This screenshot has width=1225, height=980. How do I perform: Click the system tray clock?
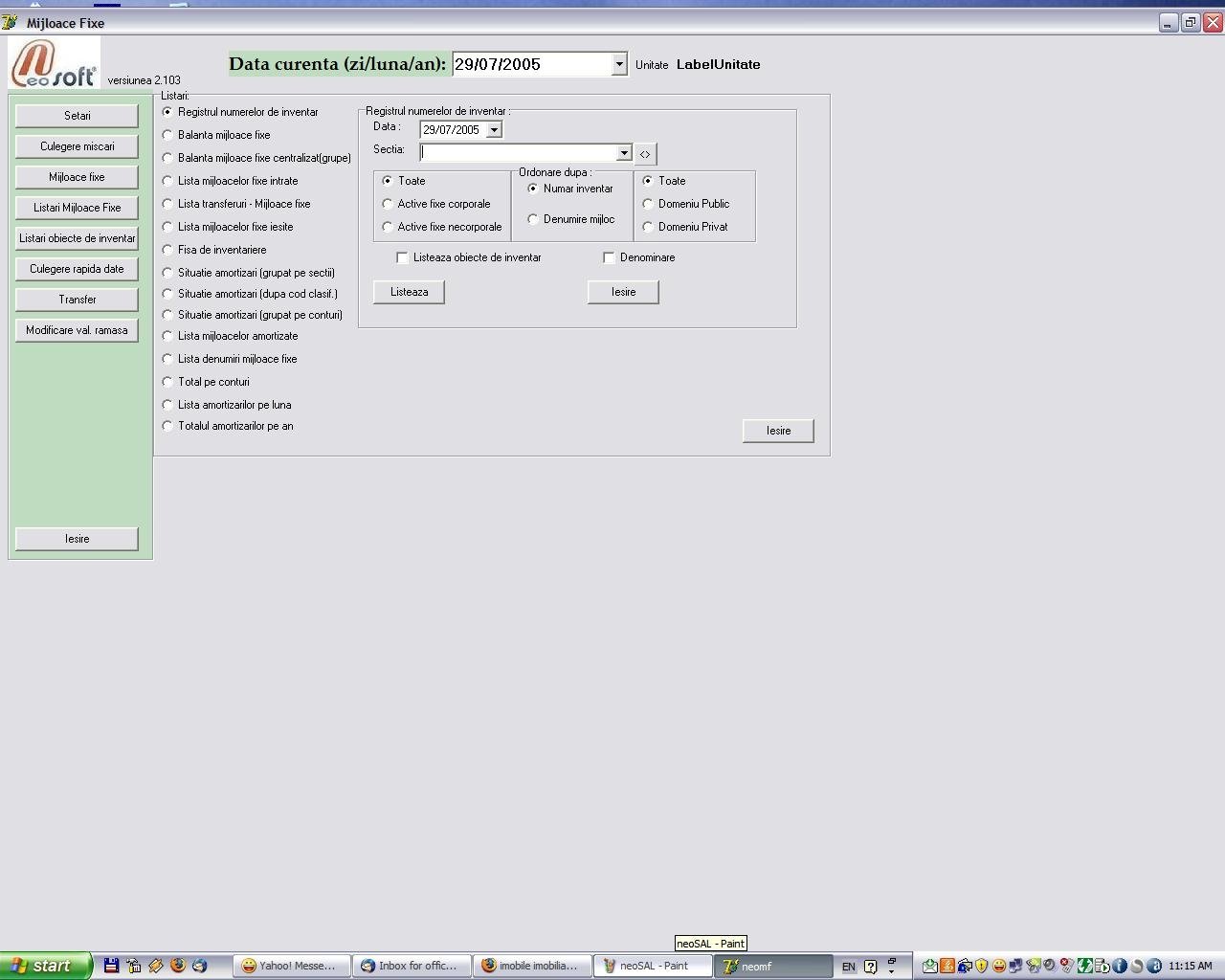pos(1190,966)
